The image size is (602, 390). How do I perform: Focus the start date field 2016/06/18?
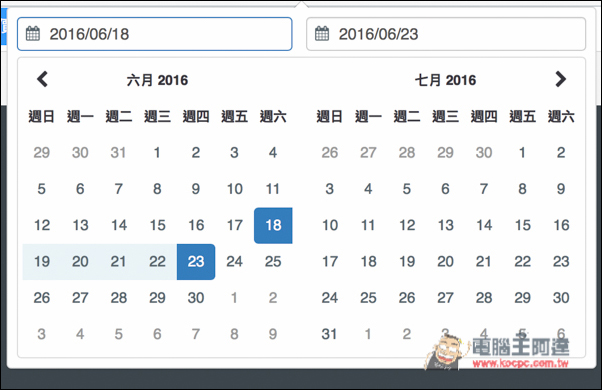tap(155, 34)
